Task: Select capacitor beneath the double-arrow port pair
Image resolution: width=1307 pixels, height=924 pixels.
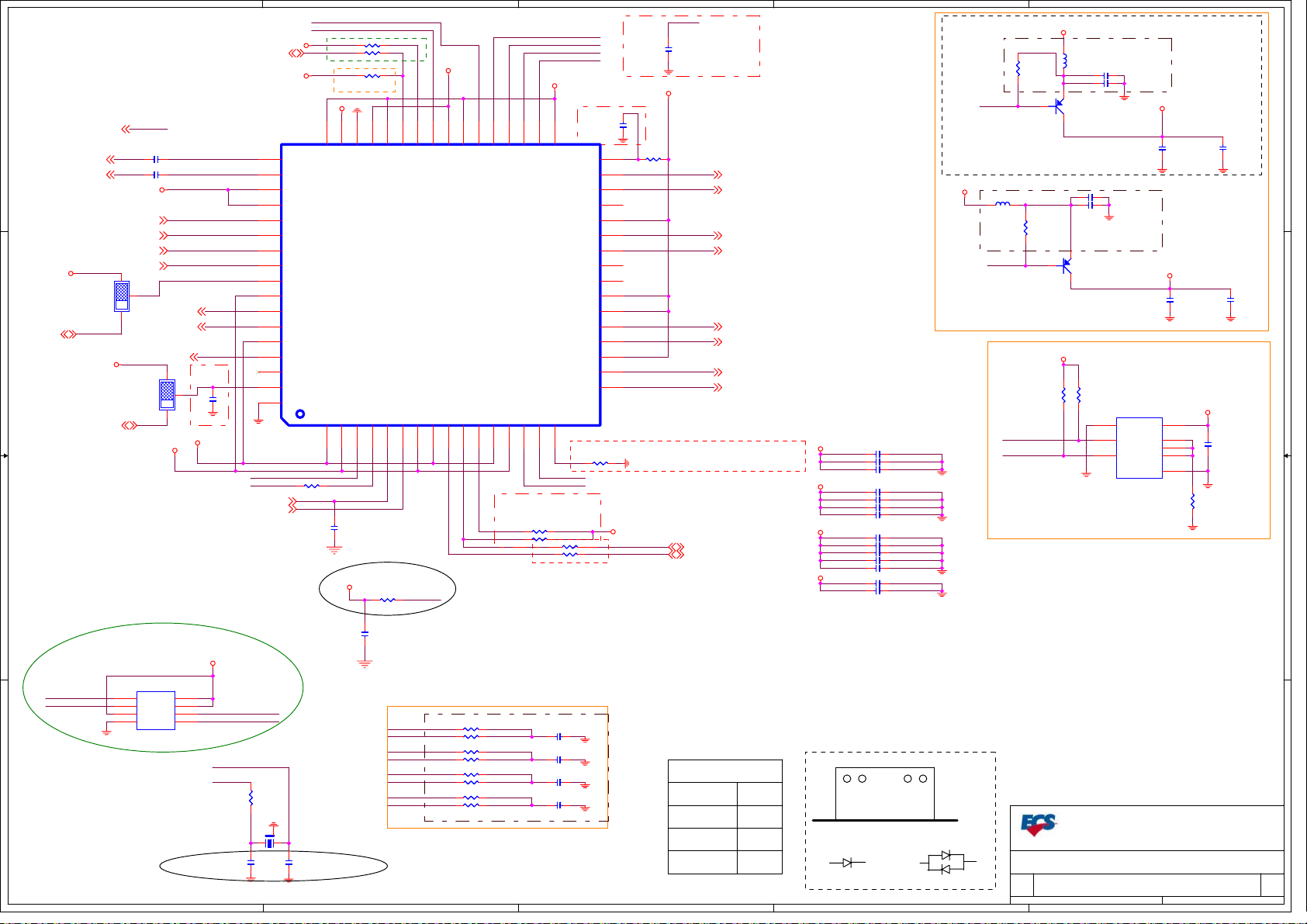Action: click(334, 527)
